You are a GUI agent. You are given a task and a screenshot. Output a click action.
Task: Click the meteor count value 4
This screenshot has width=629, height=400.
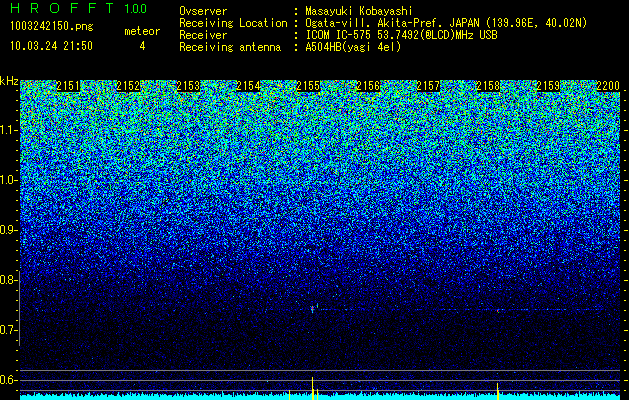tap(142, 46)
